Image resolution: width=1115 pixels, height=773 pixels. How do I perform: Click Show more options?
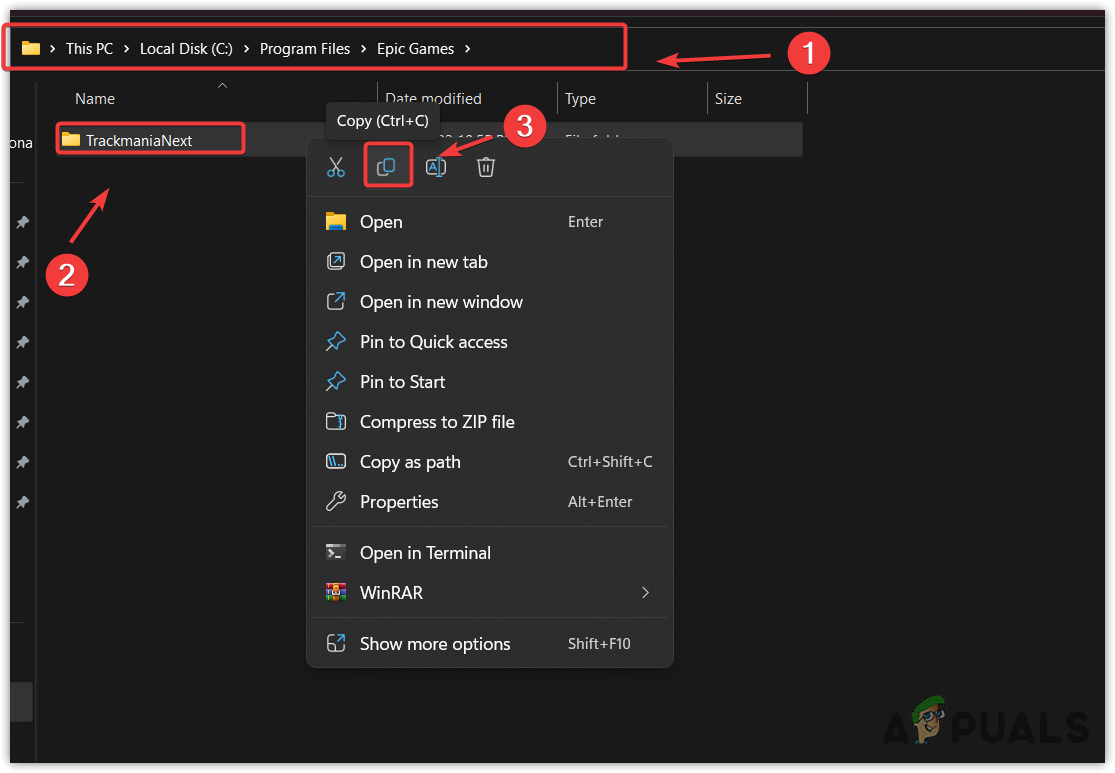point(490,644)
